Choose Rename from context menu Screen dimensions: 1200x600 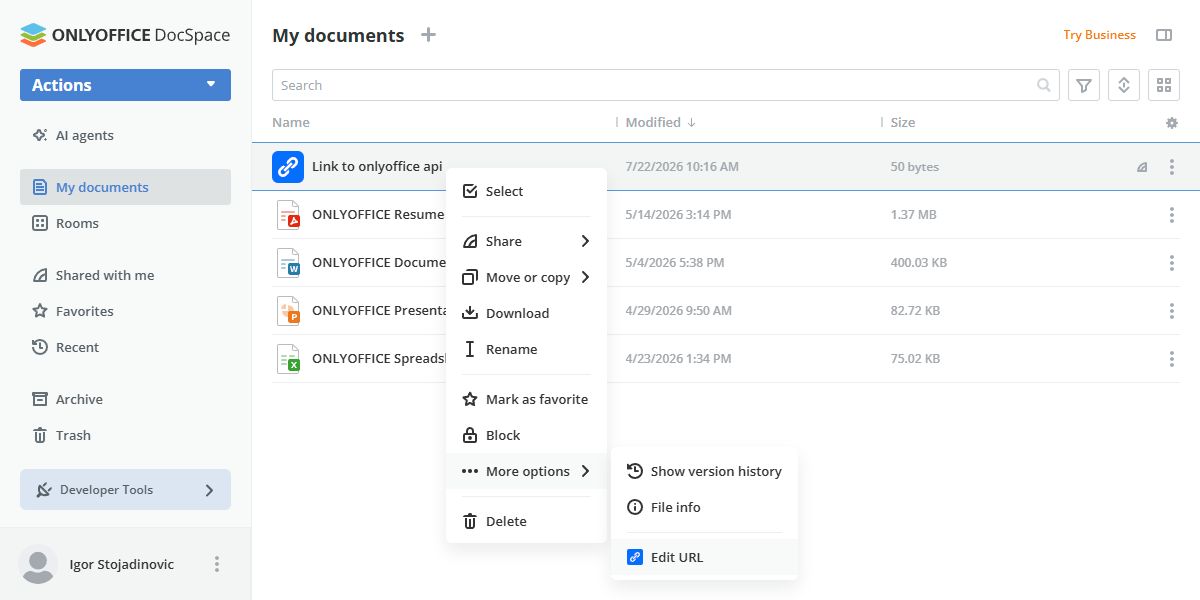tap(526, 349)
